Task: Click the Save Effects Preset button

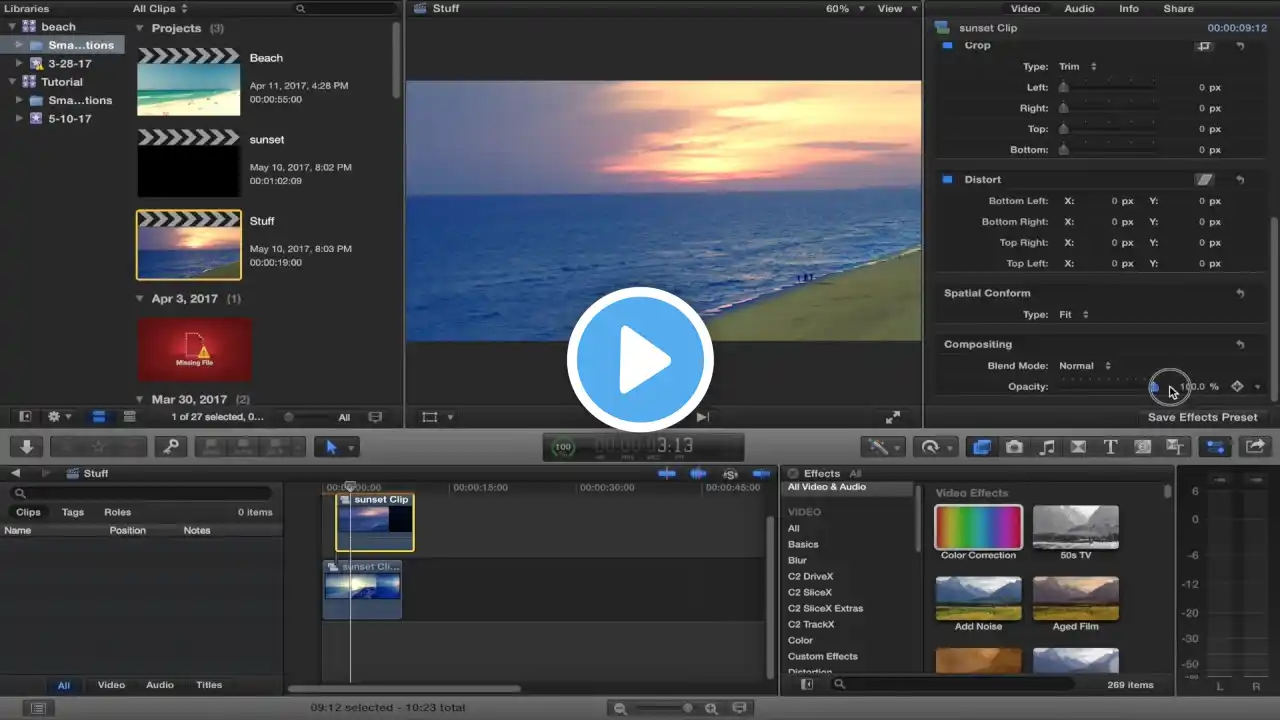Action: pos(1202,417)
